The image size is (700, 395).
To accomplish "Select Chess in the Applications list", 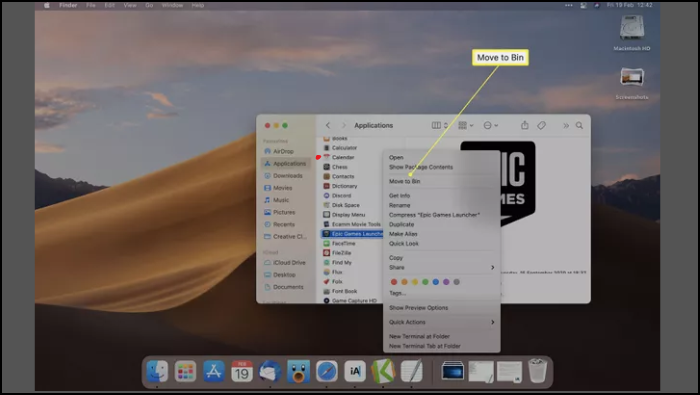I will click(335, 167).
